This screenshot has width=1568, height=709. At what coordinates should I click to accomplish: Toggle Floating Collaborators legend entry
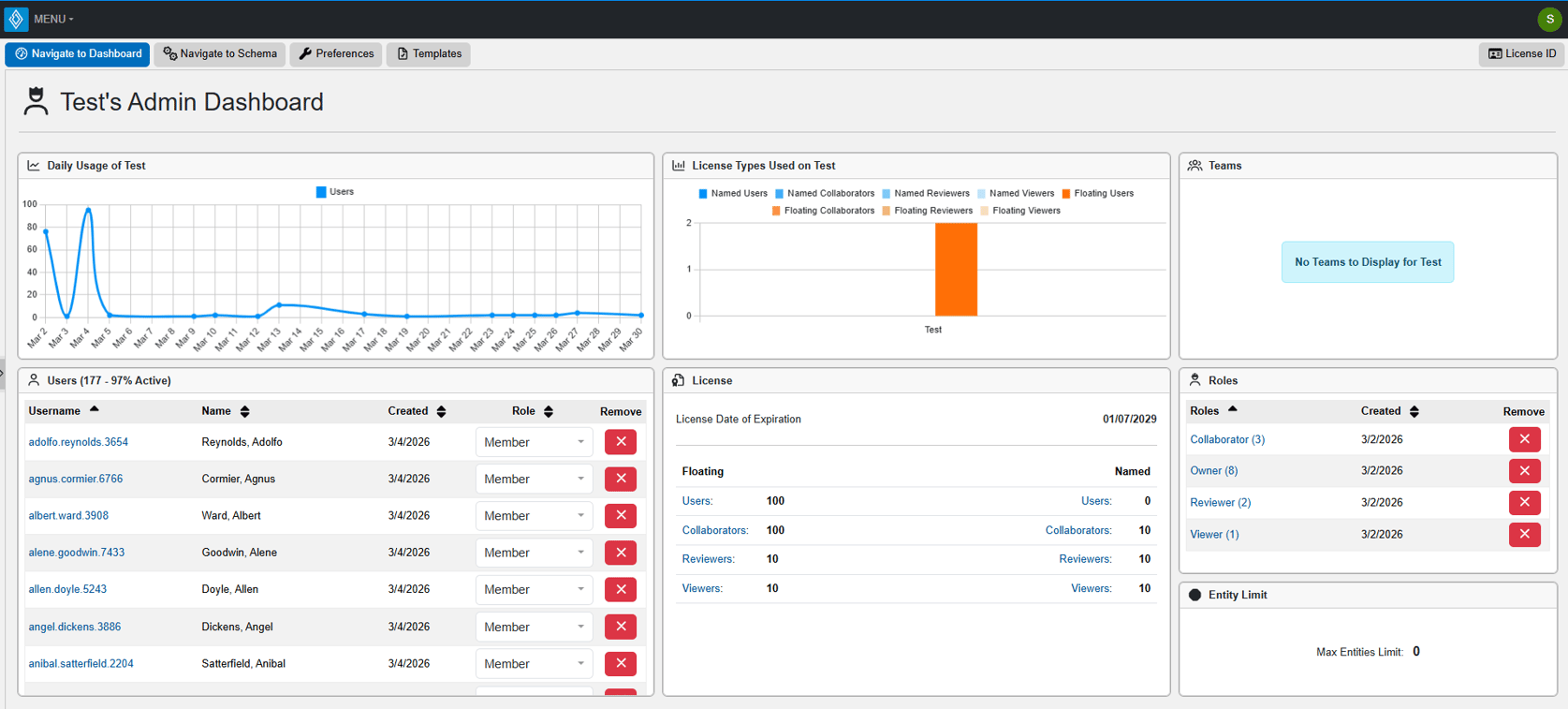(823, 211)
